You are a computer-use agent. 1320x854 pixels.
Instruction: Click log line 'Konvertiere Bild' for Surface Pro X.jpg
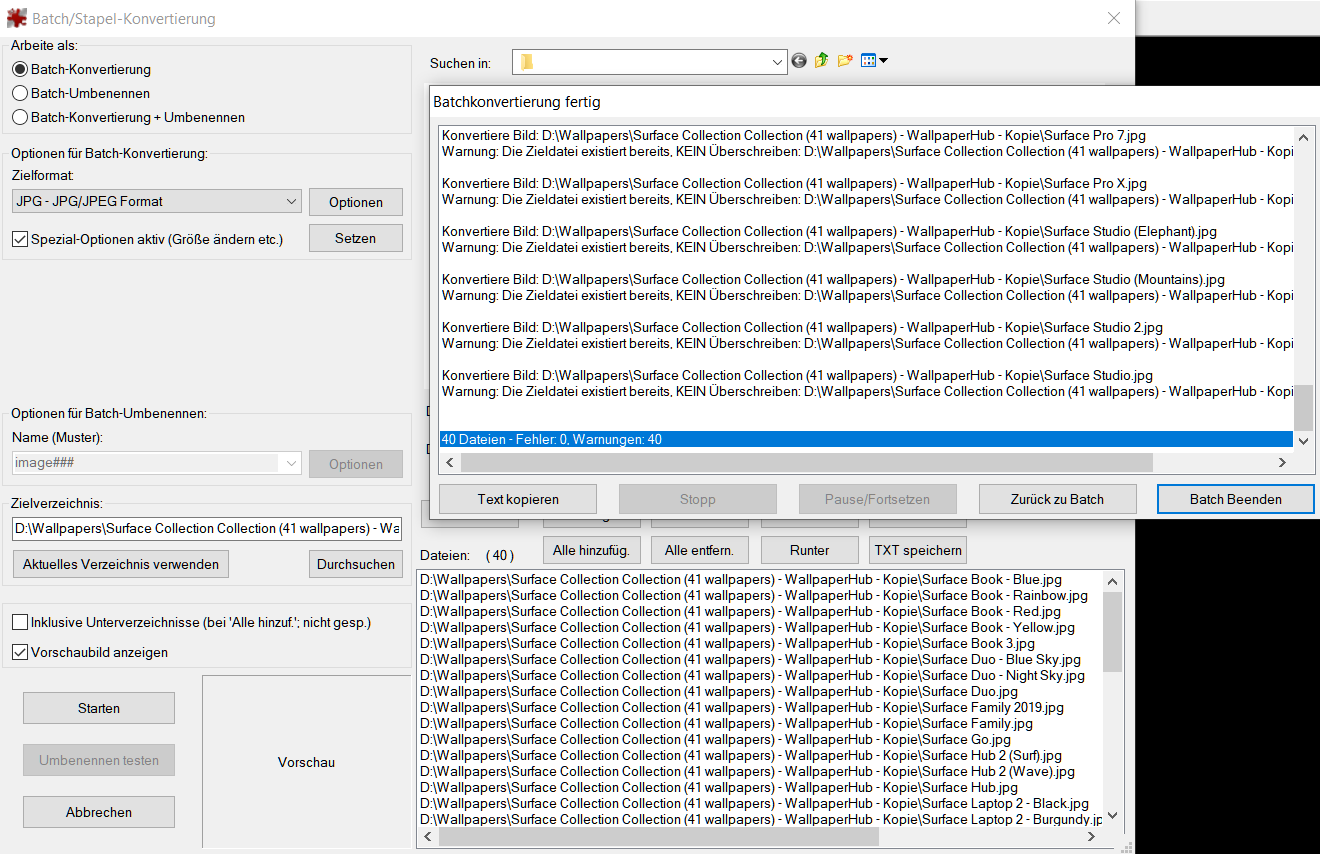tap(794, 183)
